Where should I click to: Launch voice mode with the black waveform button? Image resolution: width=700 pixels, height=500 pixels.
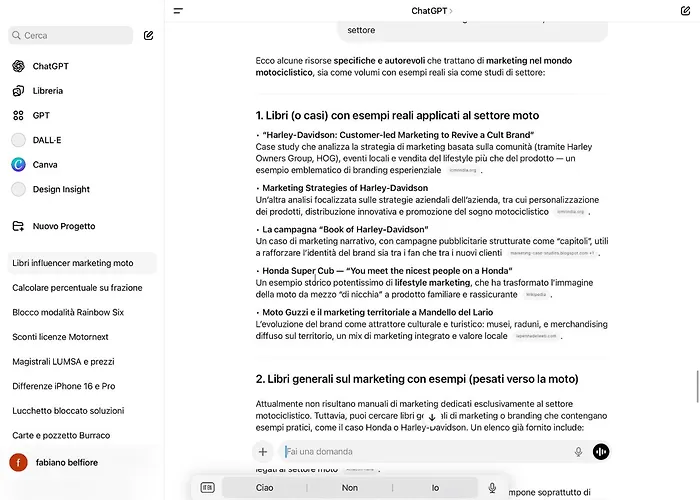click(x=601, y=452)
